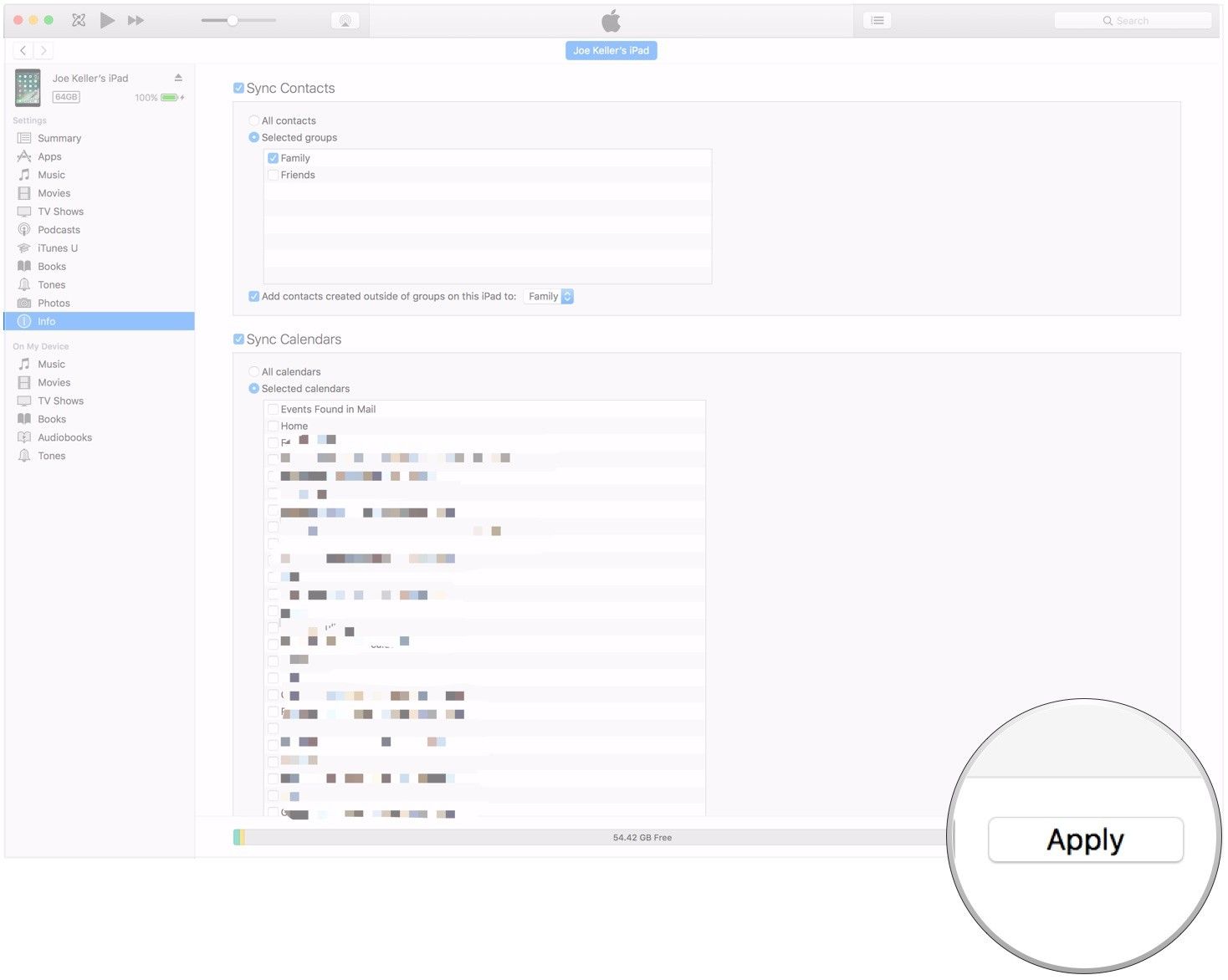Select the All contacts radio button
1228x980 pixels.
pos(253,121)
